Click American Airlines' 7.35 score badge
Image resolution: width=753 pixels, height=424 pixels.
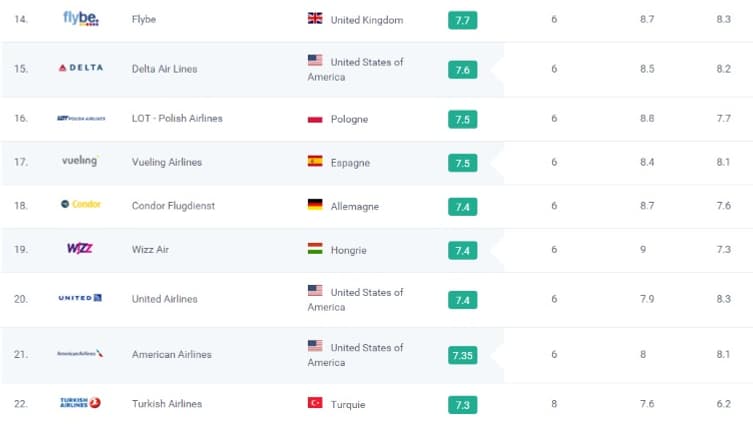(462, 355)
